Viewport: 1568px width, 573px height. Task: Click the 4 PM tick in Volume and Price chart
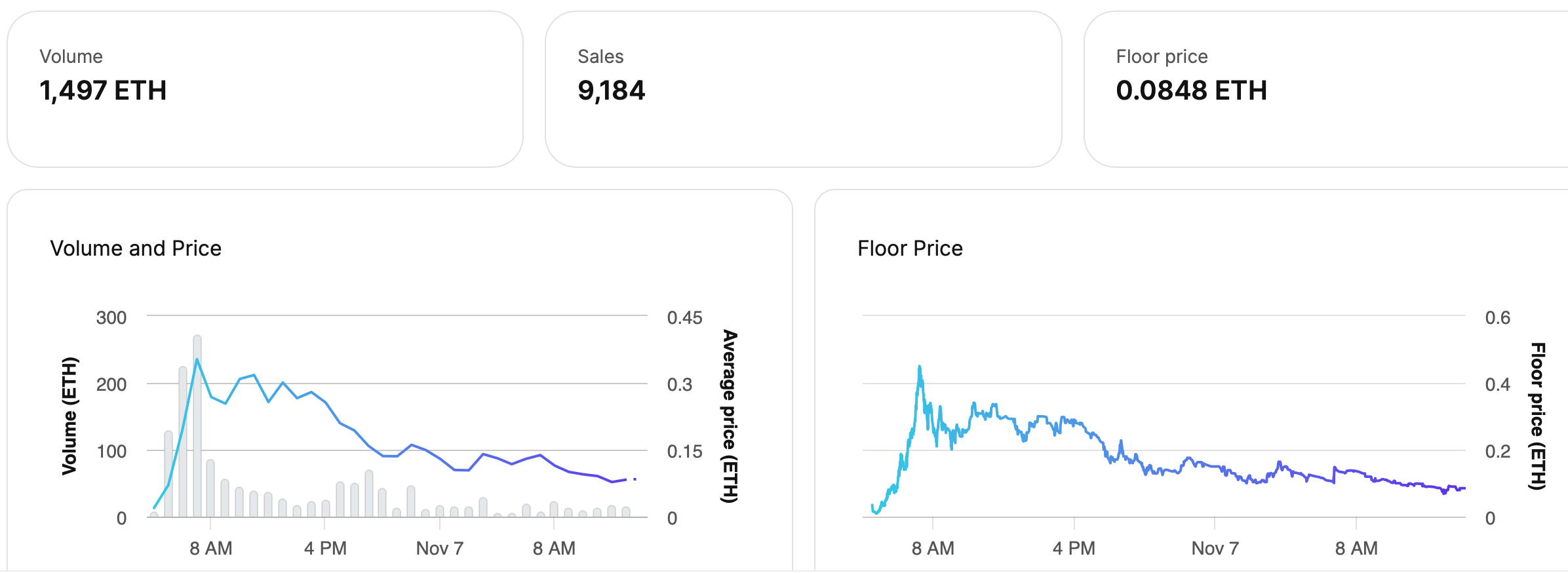tap(325, 548)
